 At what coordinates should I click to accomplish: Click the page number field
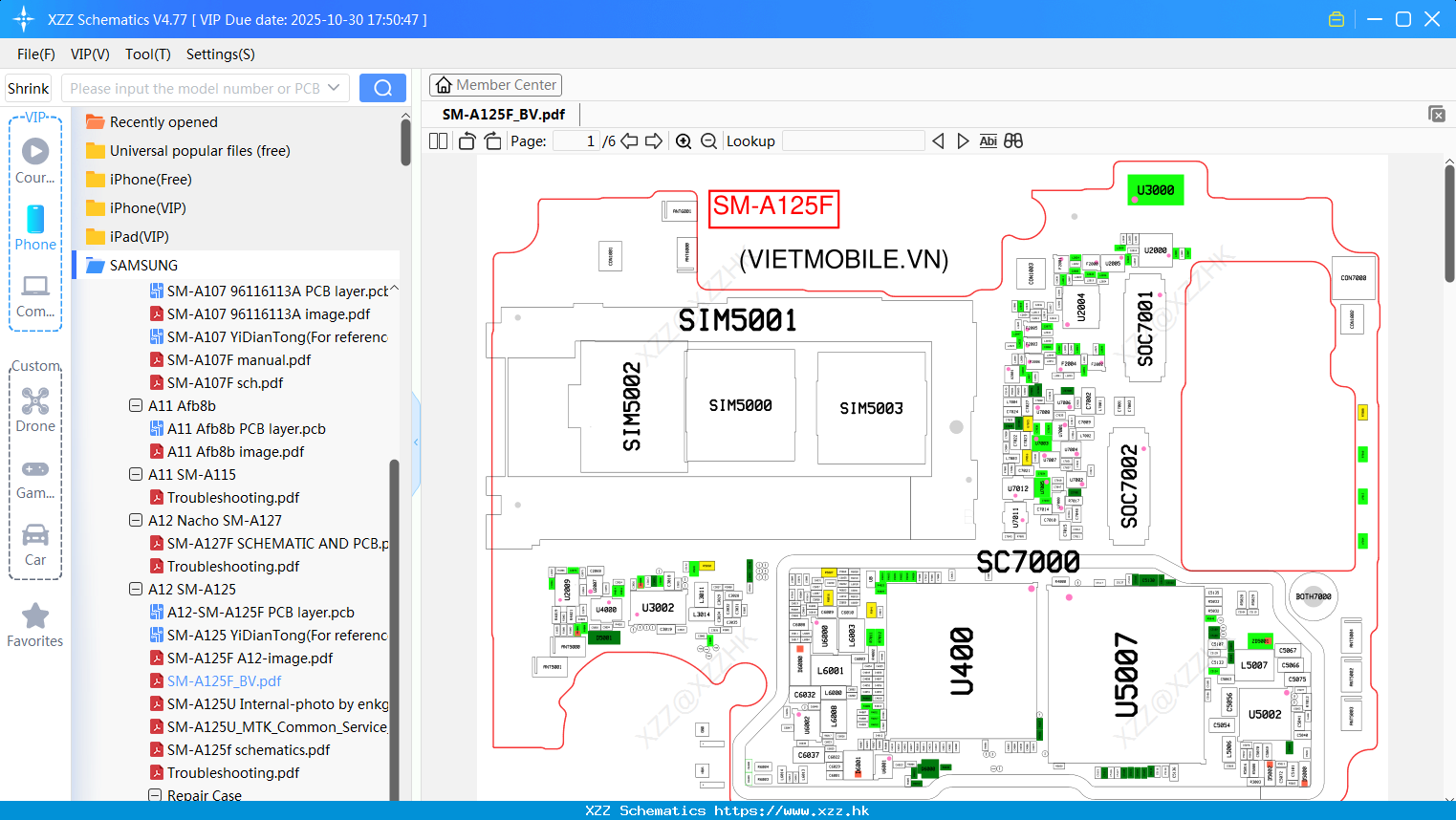click(576, 140)
